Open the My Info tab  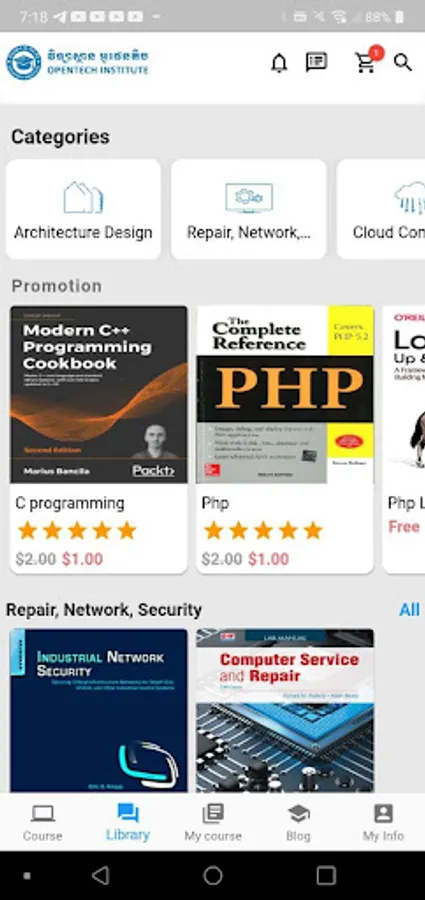(383, 823)
